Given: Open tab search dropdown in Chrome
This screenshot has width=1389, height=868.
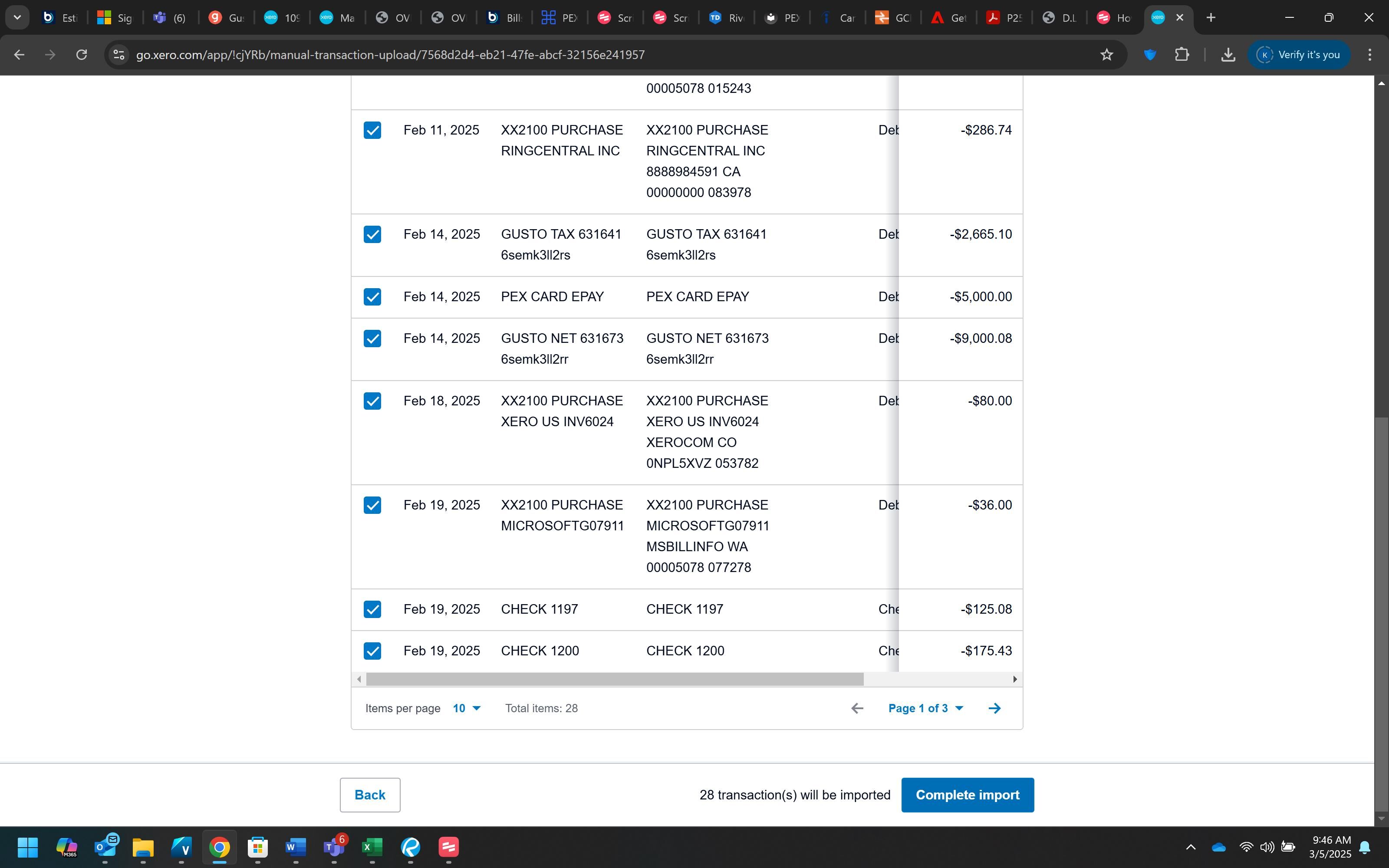Looking at the screenshot, I should pyautogui.click(x=17, y=18).
